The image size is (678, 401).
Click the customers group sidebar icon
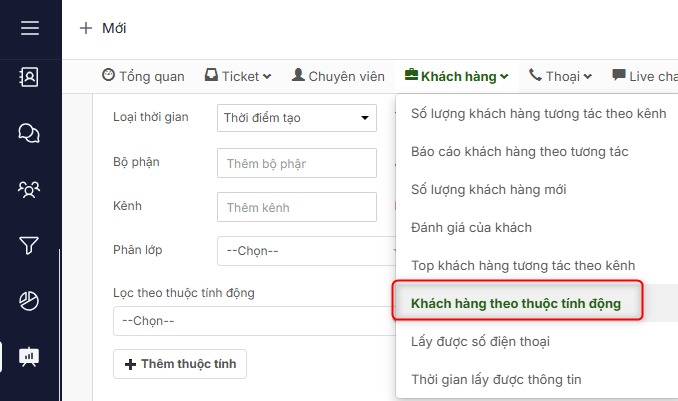[x=30, y=188]
